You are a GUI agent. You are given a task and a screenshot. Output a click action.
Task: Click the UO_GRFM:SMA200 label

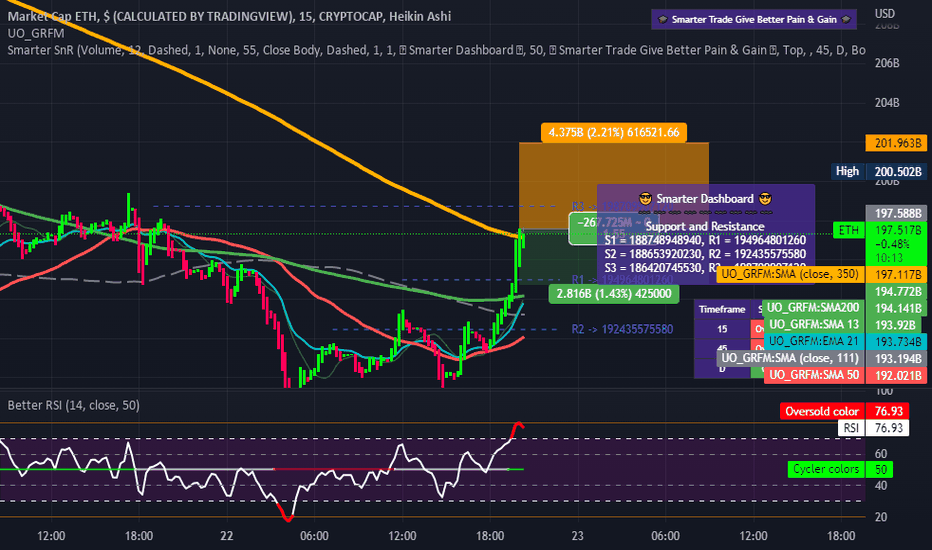coord(813,307)
